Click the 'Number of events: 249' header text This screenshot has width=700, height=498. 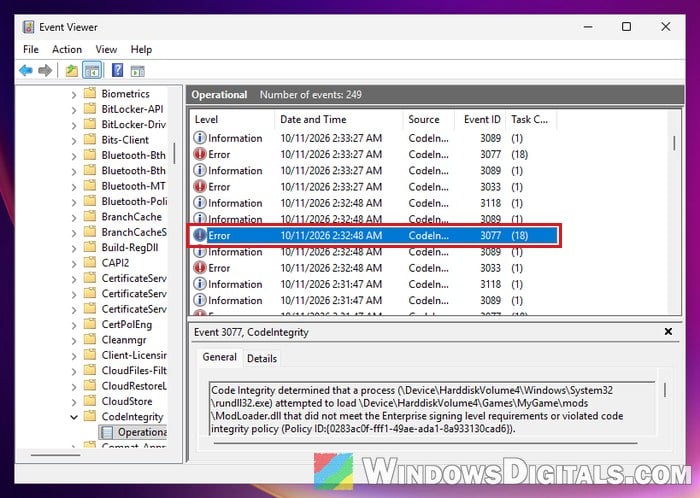(311, 95)
